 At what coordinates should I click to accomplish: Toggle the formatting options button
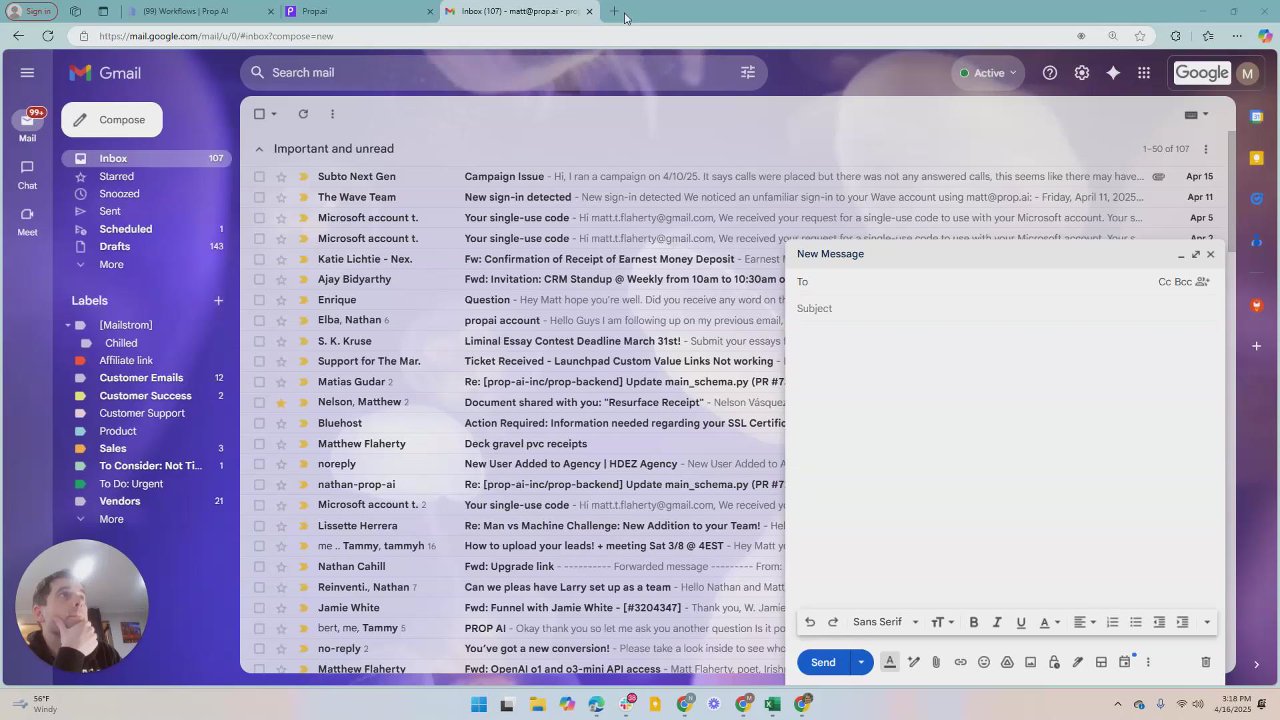click(x=889, y=662)
